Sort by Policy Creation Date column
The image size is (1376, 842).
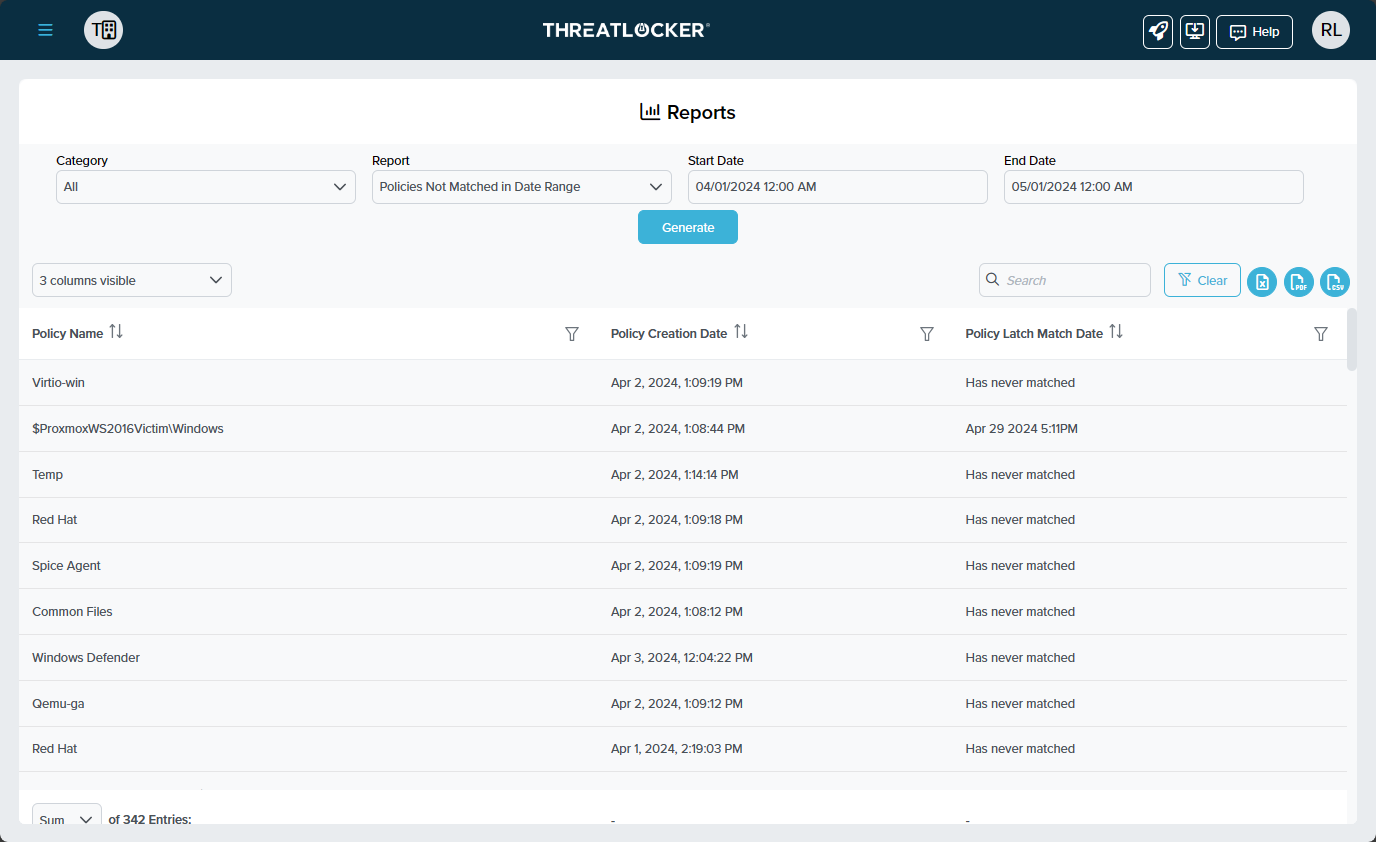point(741,332)
